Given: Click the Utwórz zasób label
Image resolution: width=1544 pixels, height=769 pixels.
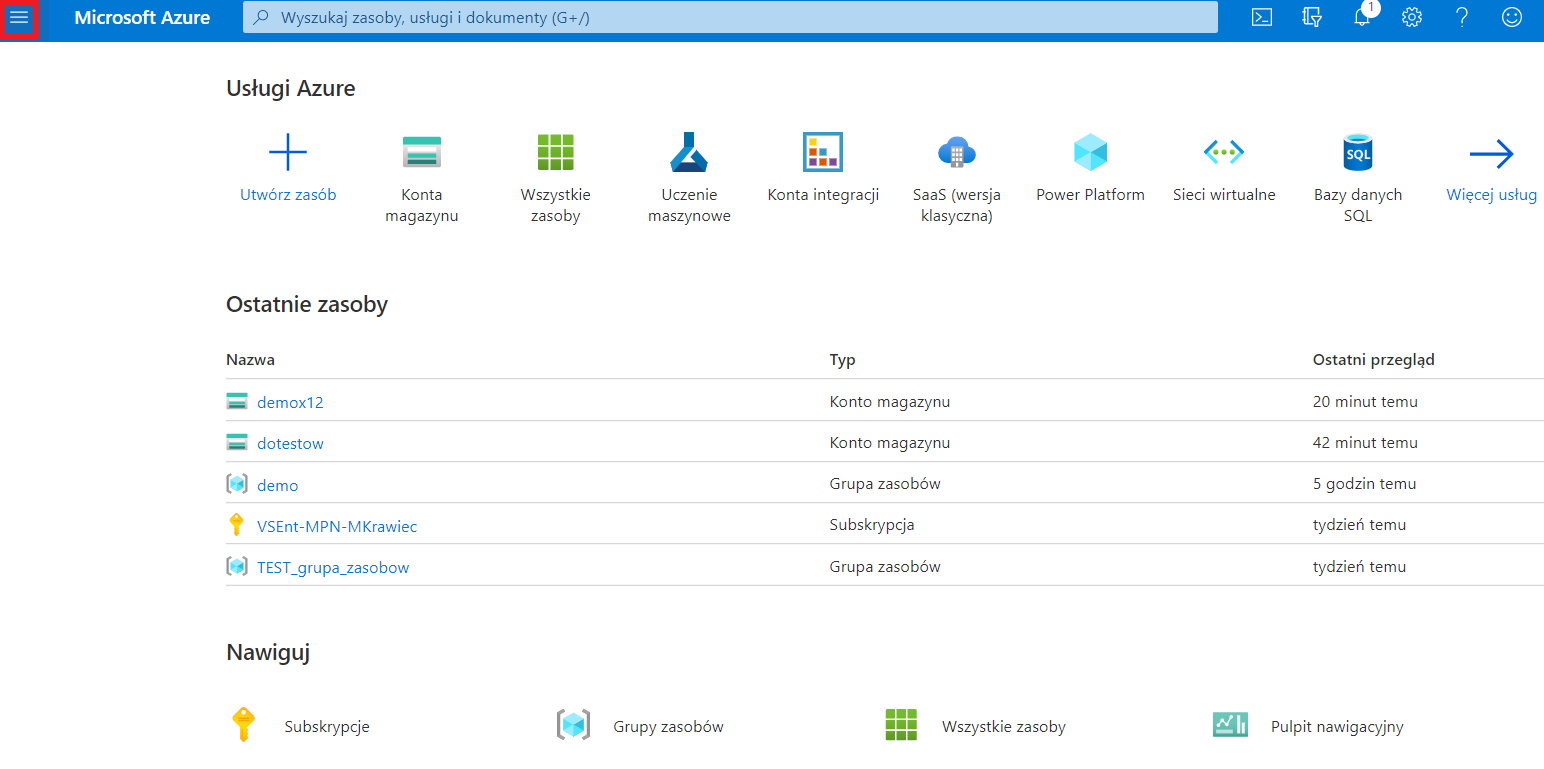Looking at the screenshot, I should 288,195.
